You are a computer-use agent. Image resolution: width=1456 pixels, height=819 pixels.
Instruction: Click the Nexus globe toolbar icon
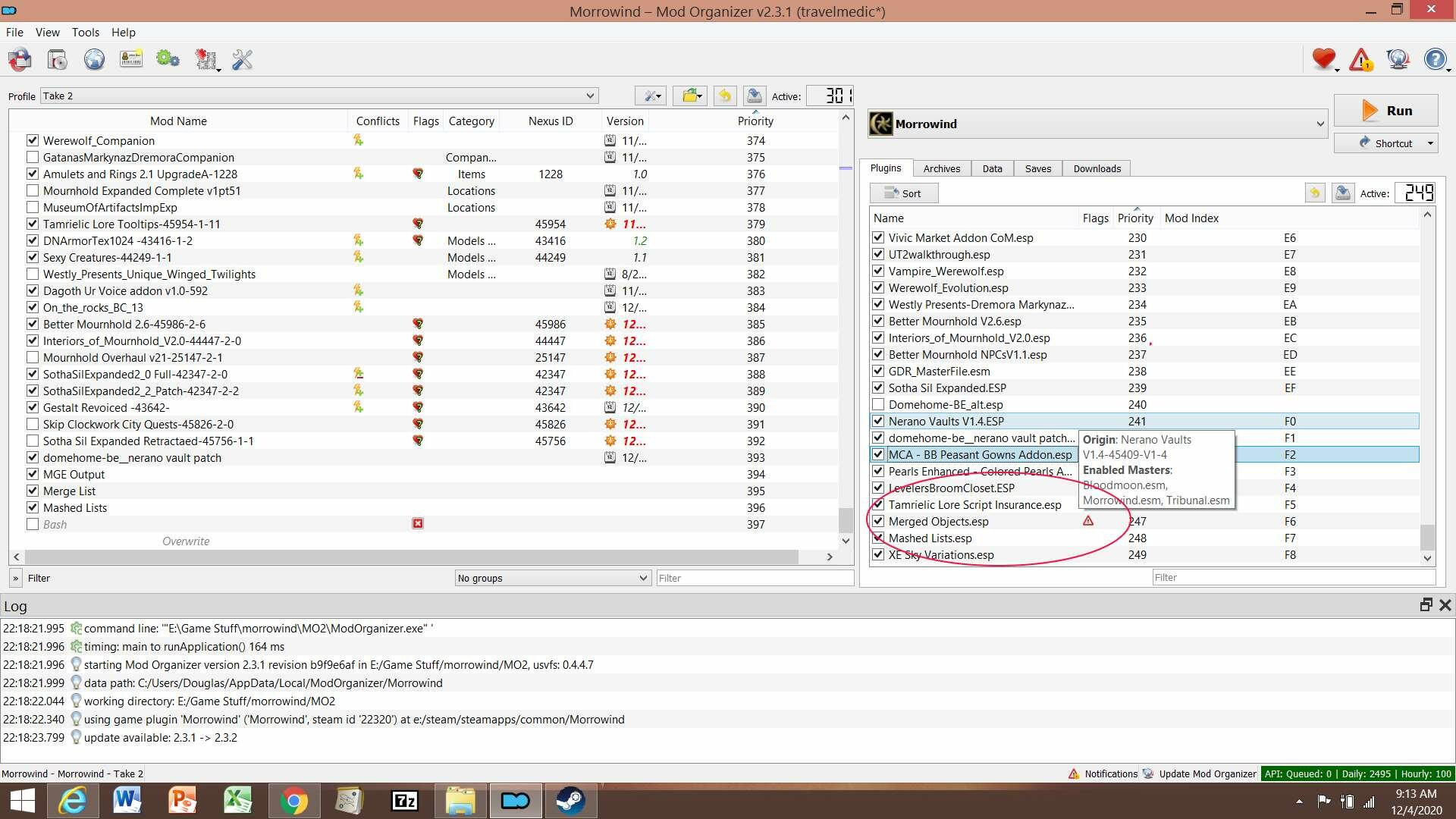pos(94,59)
